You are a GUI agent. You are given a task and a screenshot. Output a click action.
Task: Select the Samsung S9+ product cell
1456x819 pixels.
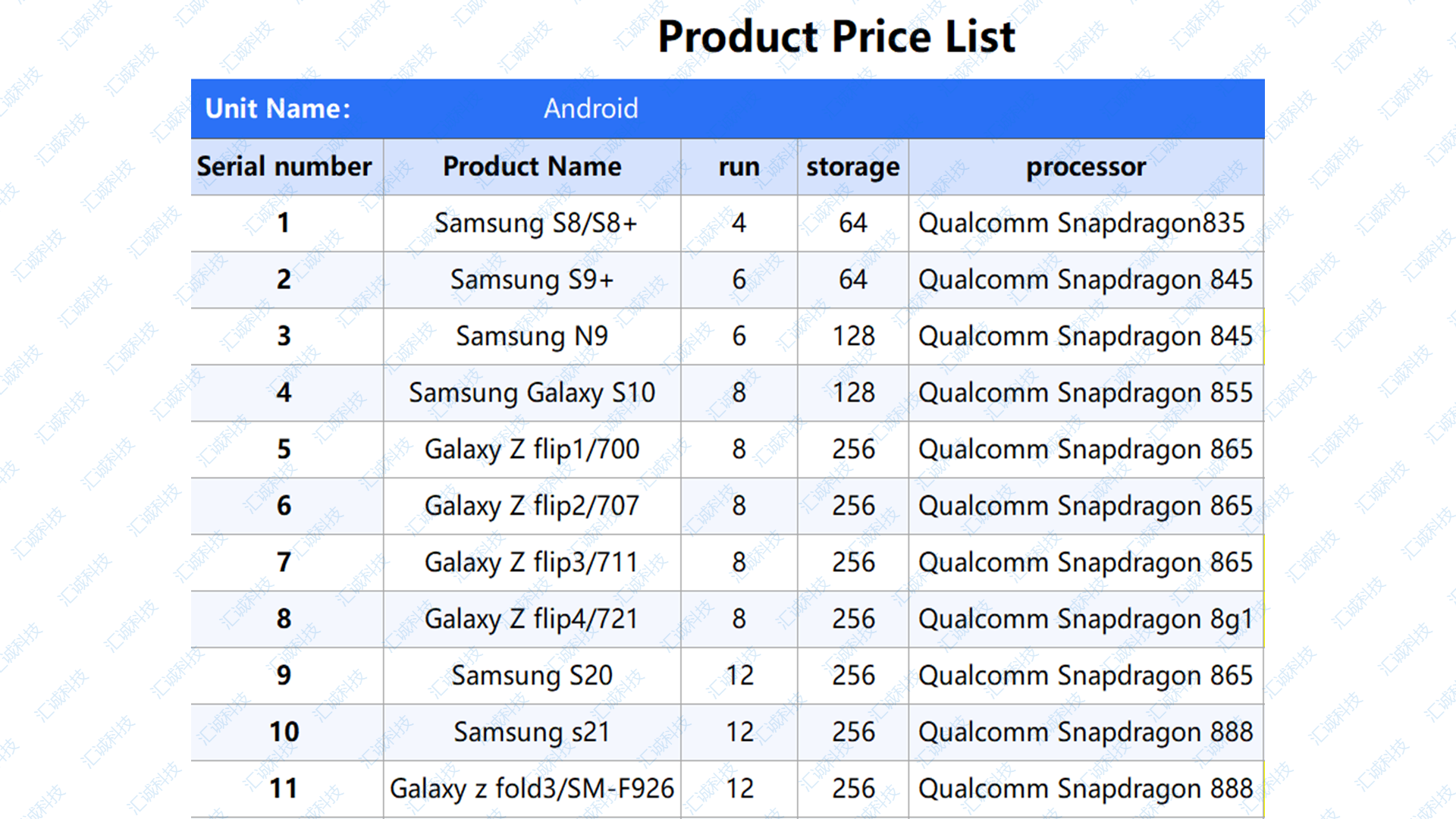click(532, 280)
